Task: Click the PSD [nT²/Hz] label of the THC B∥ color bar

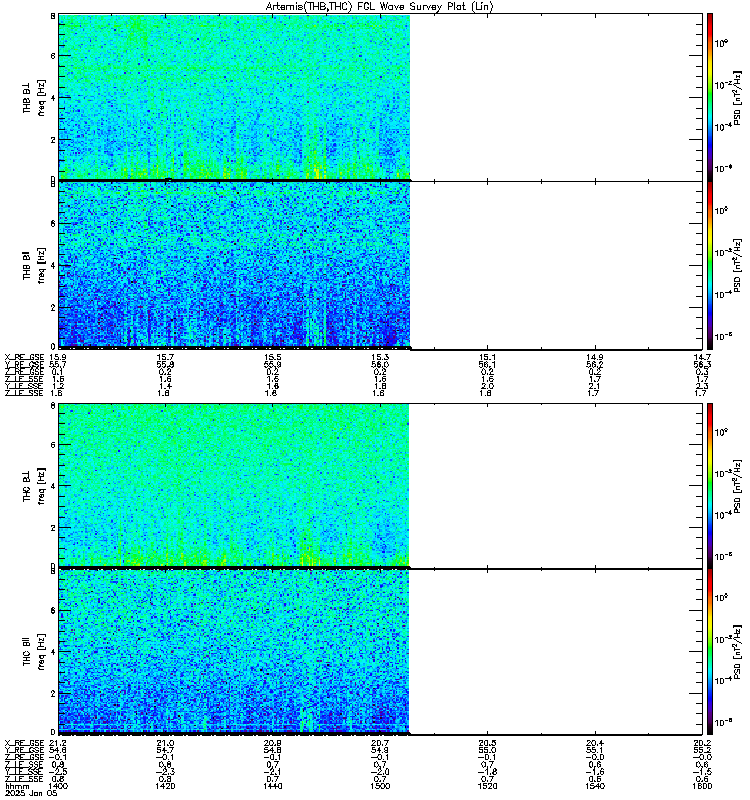Action: pyautogui.click(x=737, y=652)
